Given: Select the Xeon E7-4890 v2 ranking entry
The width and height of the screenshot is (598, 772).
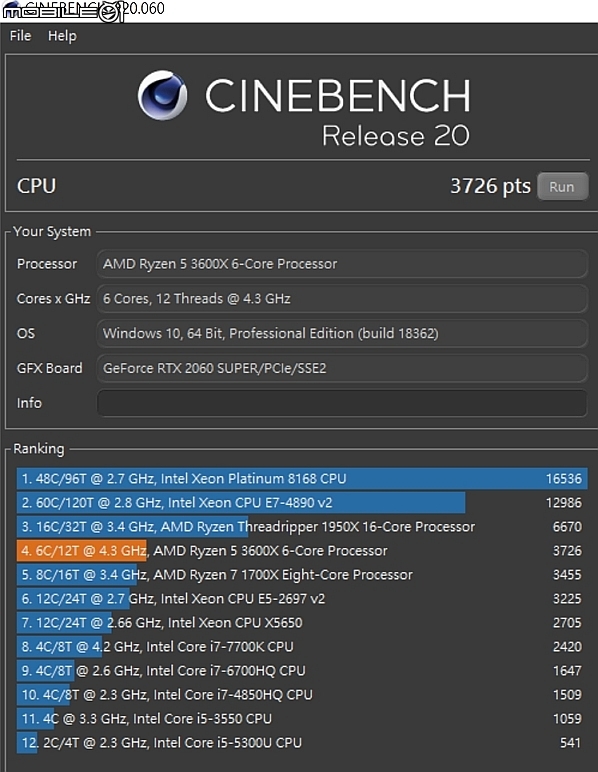Looking at the screenshot, I should coord(302,503).
